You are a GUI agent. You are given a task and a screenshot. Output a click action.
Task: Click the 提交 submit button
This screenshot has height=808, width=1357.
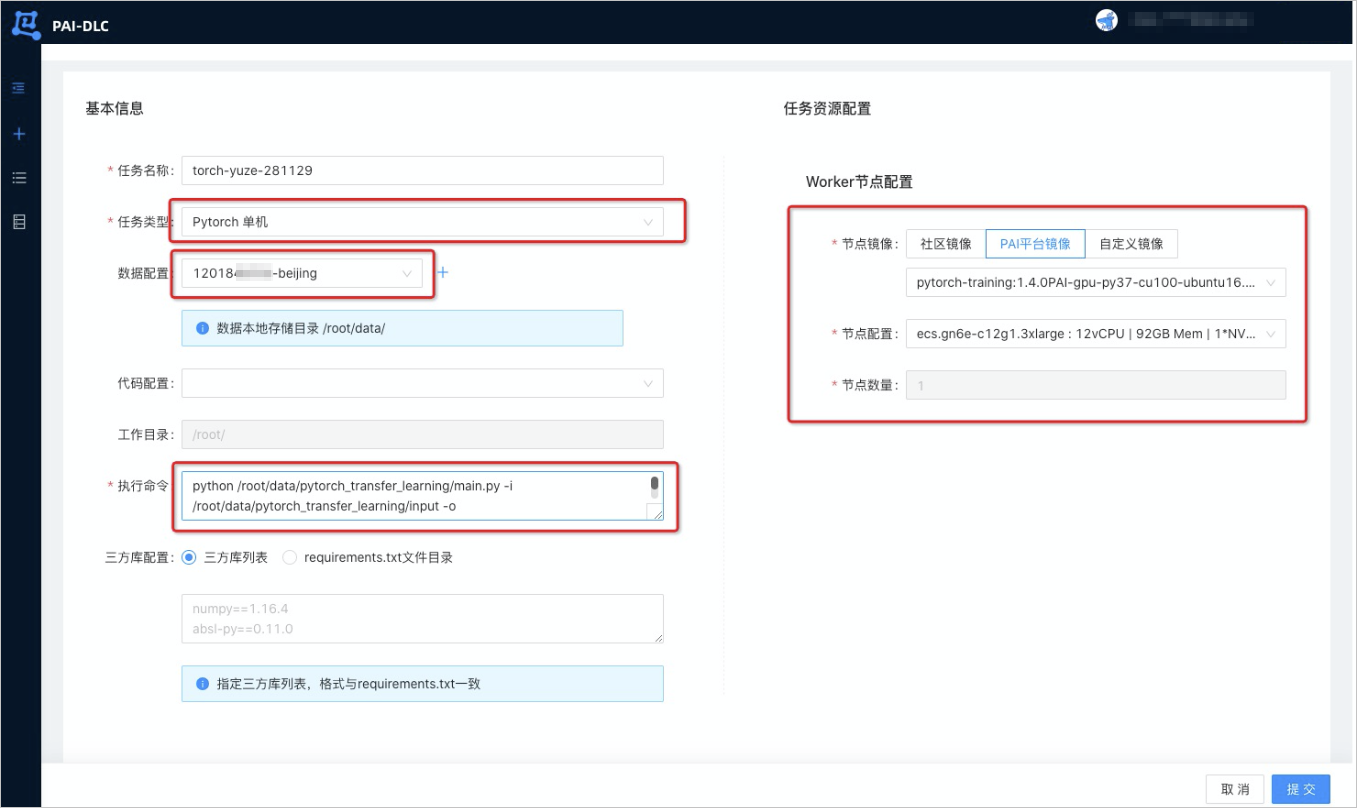pyautogui.click(x=1301, y=789)
